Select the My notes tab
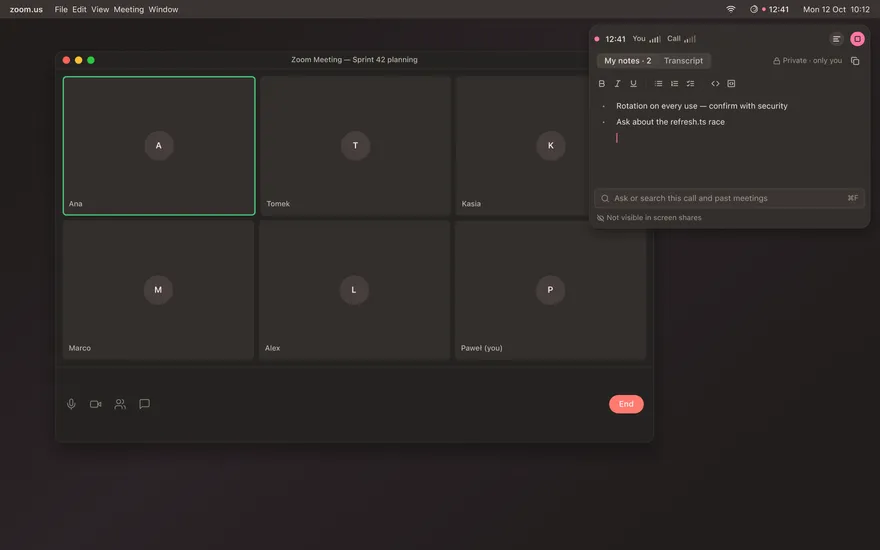This screenshot has width=880, height=550. click(627, 61)
